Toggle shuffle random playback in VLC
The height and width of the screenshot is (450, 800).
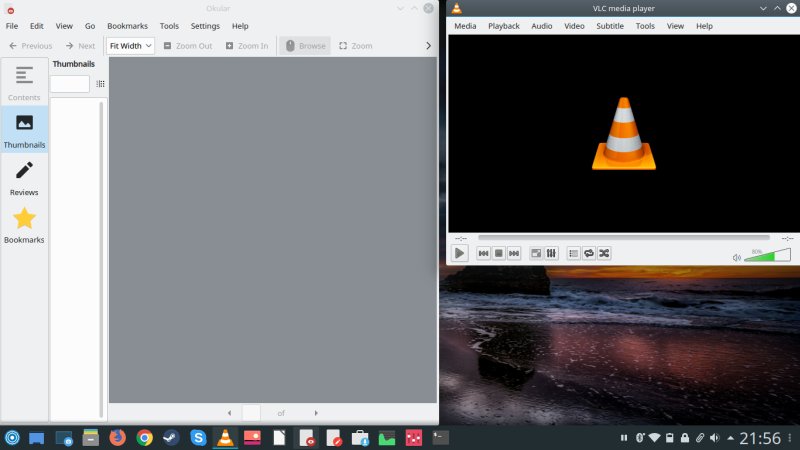click(604, 254)
